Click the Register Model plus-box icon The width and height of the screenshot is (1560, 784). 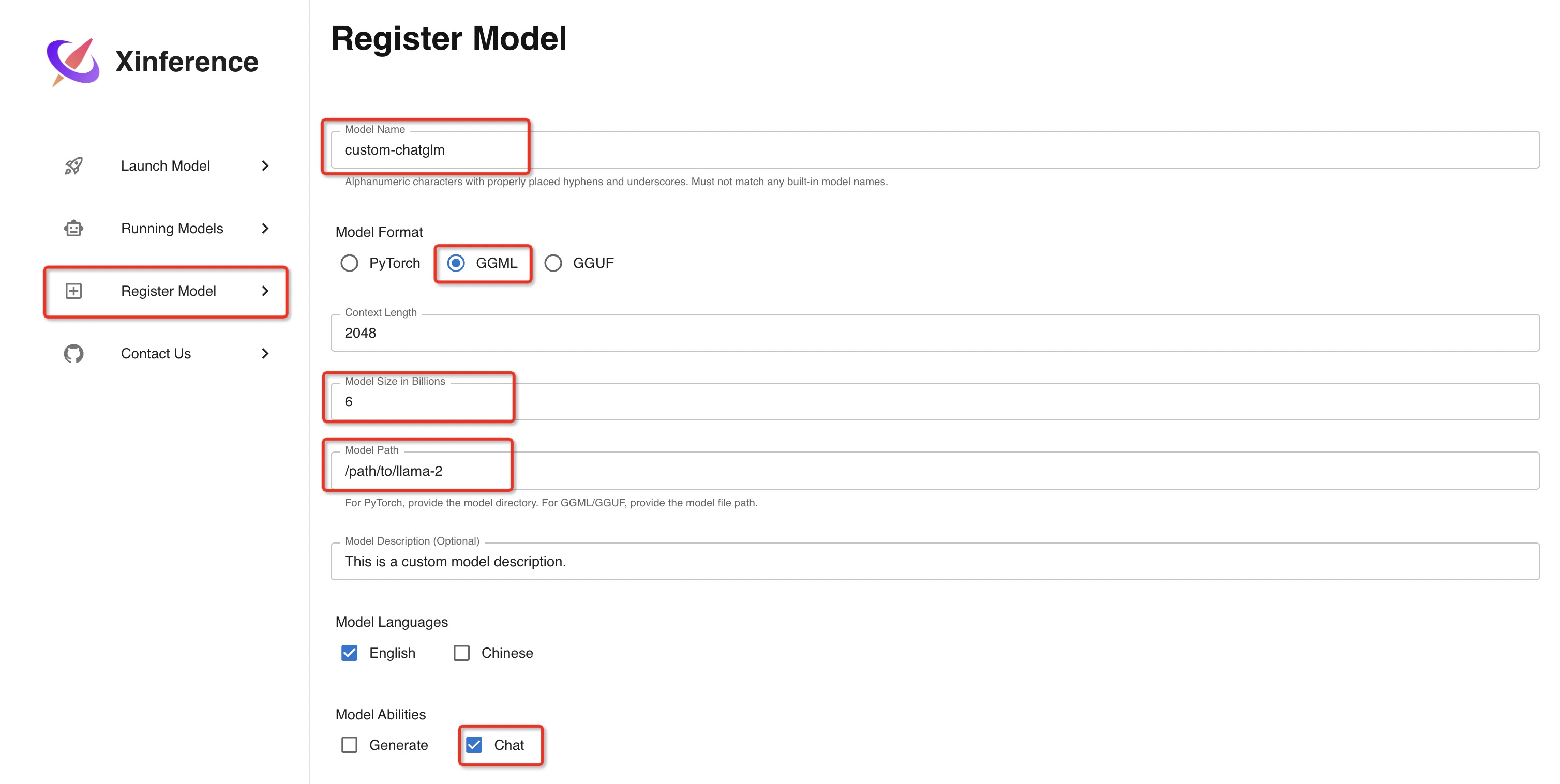[74, 291]
